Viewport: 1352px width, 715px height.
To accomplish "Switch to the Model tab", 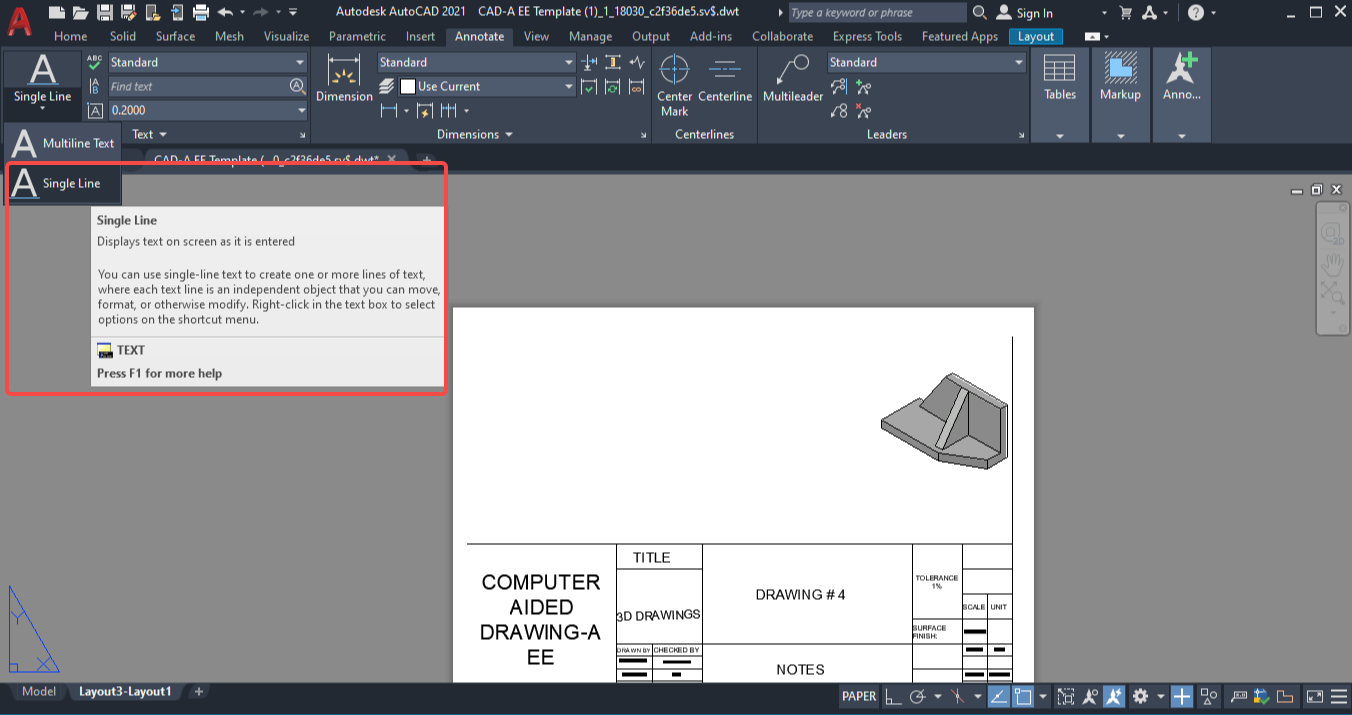I will coord(38,691).
